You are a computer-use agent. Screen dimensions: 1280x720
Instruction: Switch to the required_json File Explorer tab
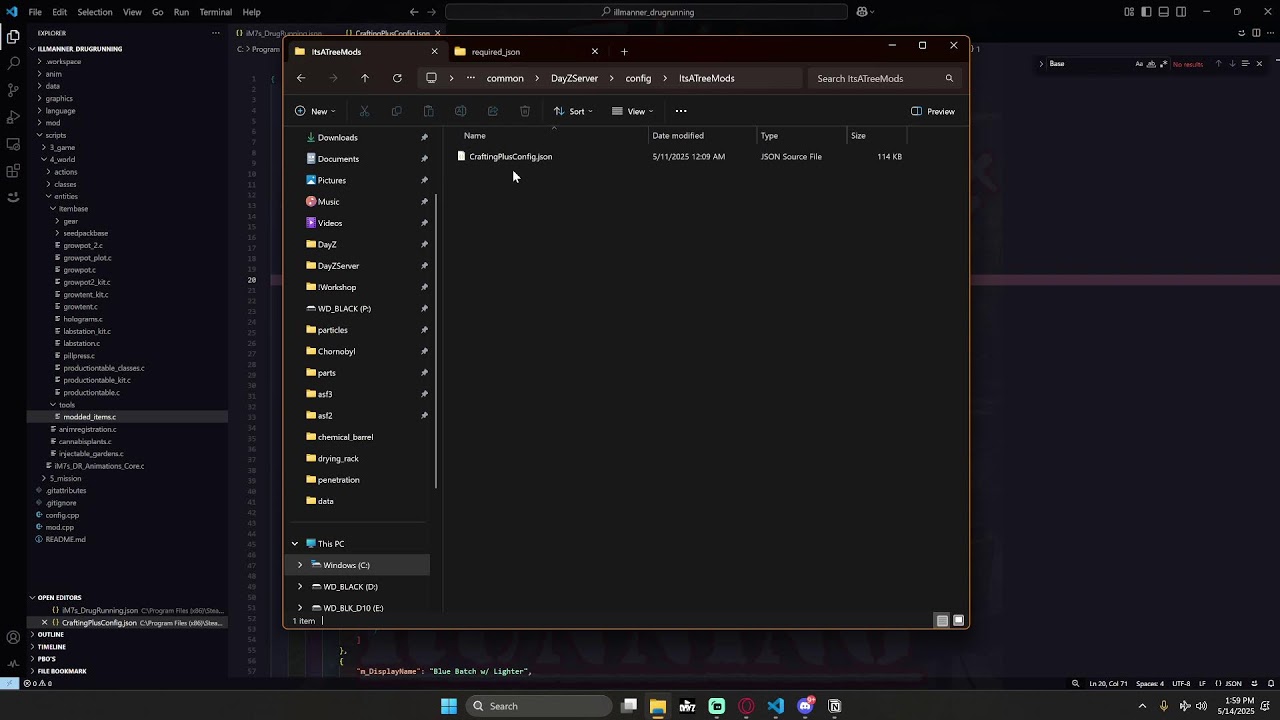(524, 52)
